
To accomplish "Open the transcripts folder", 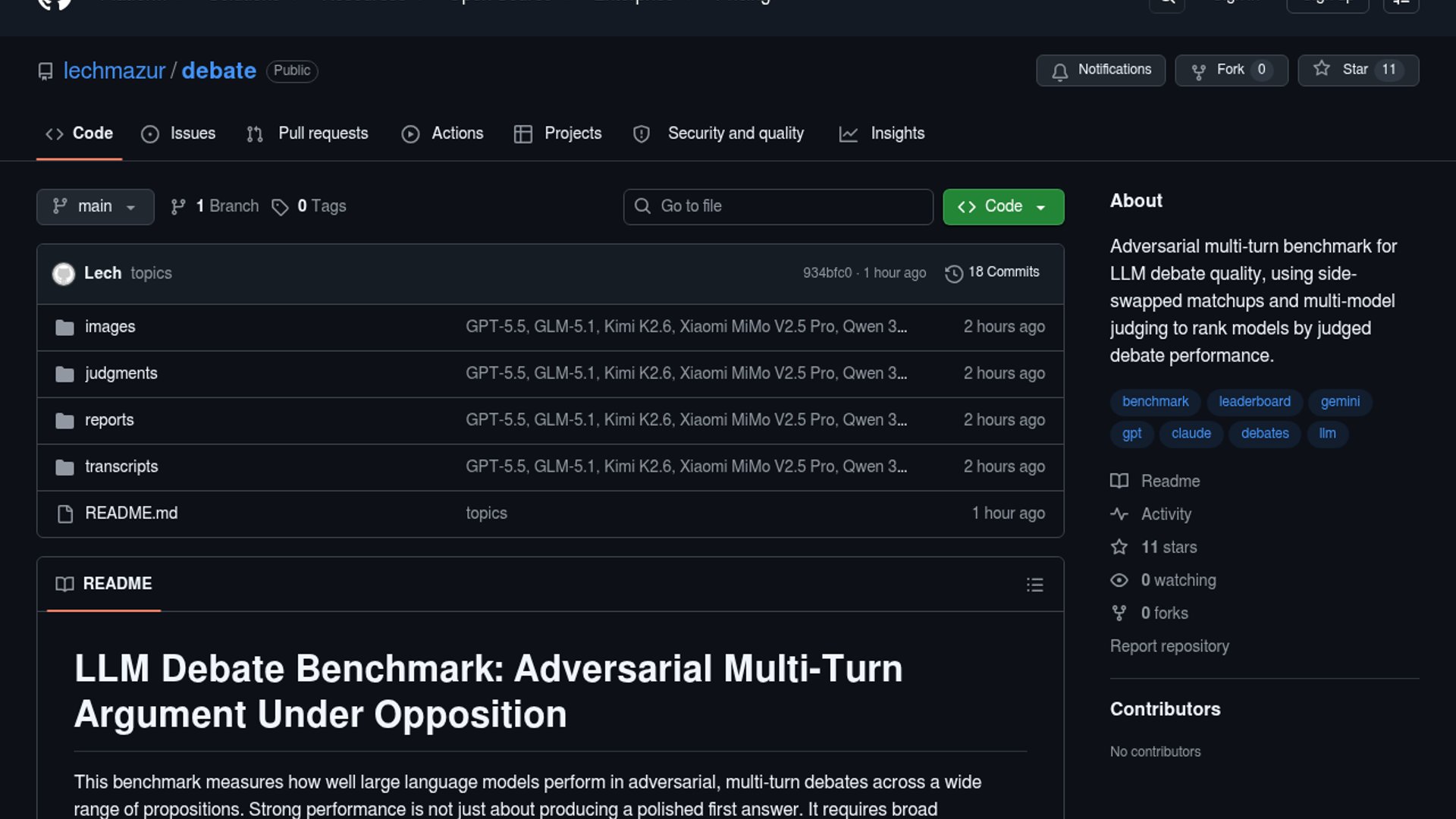I will (x=121, y=466).
